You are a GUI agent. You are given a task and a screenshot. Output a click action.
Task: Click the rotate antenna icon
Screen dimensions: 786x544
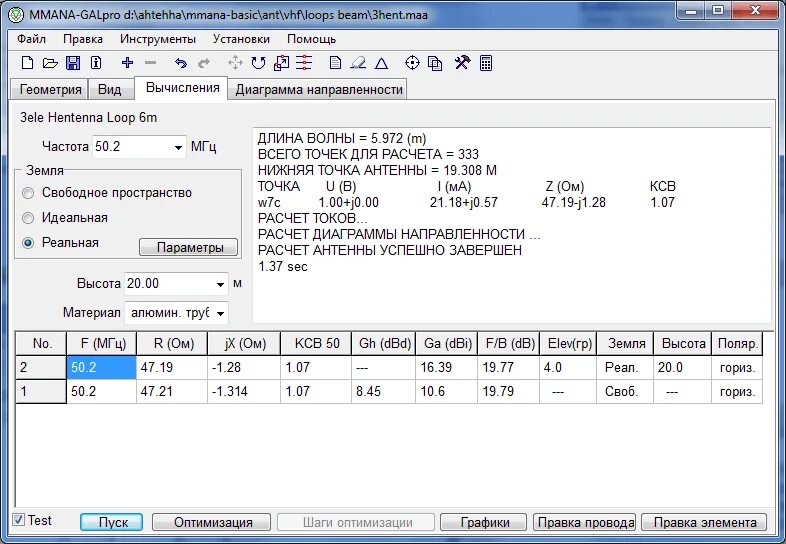(258, 63)
